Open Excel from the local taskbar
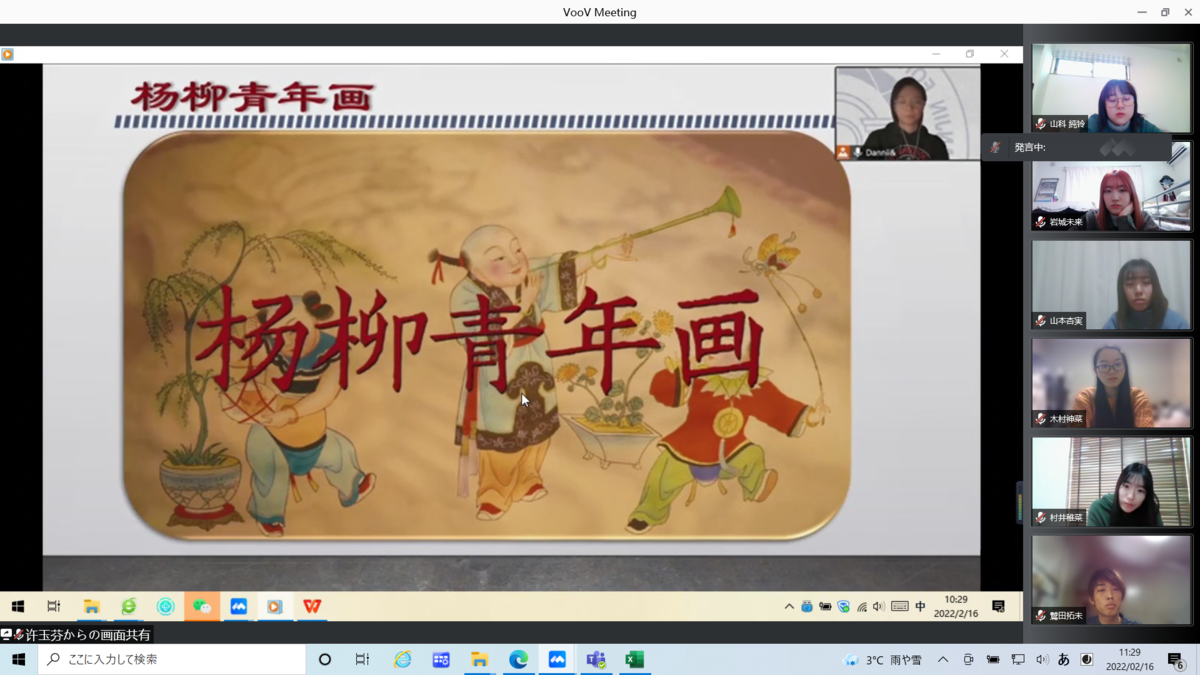 click(x=634, y=660)
